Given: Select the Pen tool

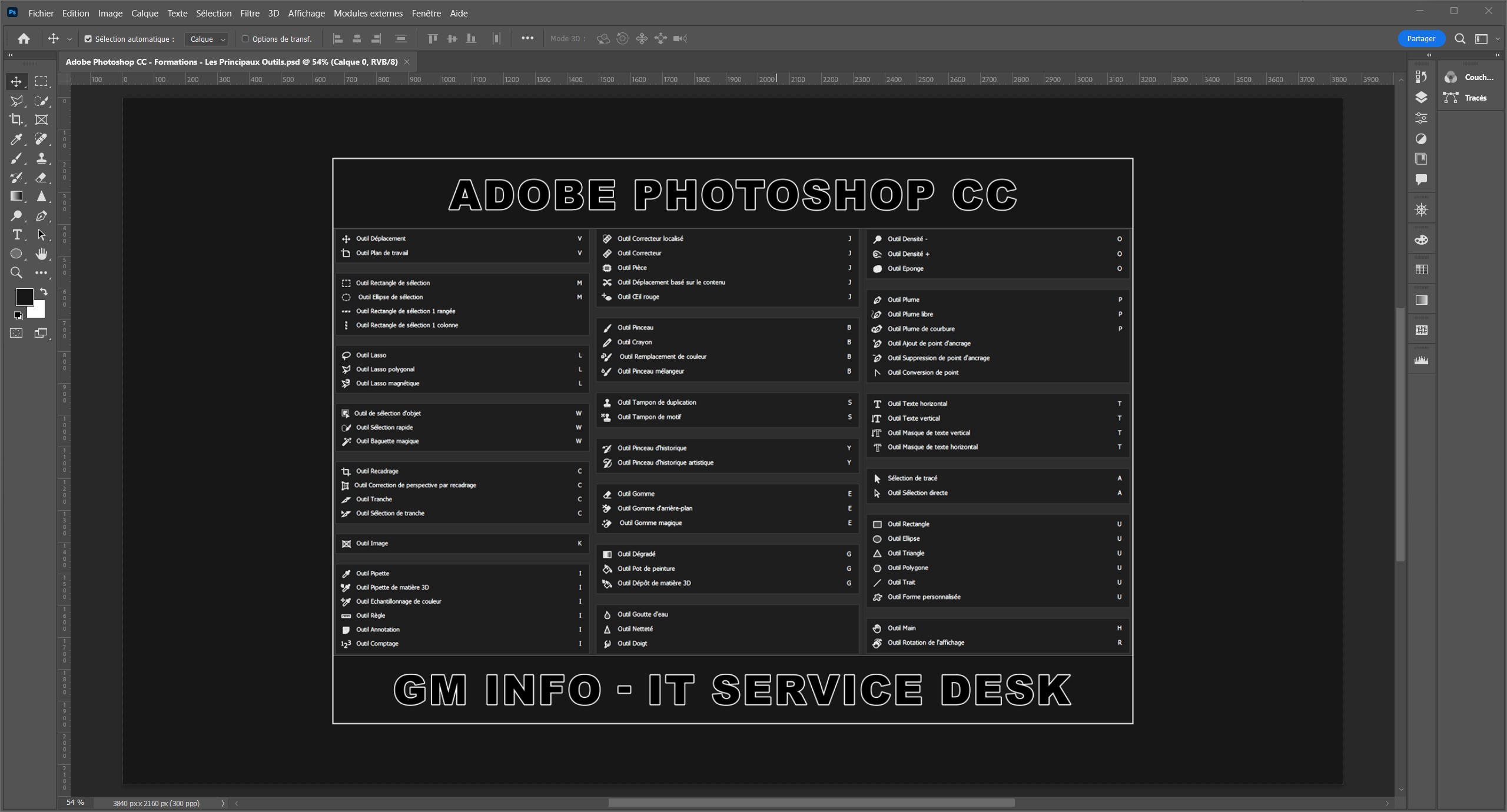Looking at the screenshot, I should tap(41, 215).
